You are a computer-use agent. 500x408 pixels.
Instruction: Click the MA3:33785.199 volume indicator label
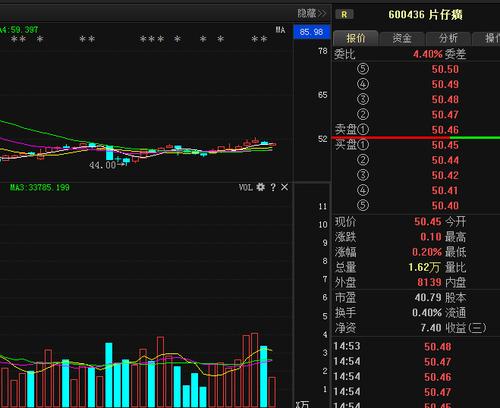pyautogui.click(x=40, y=187)
